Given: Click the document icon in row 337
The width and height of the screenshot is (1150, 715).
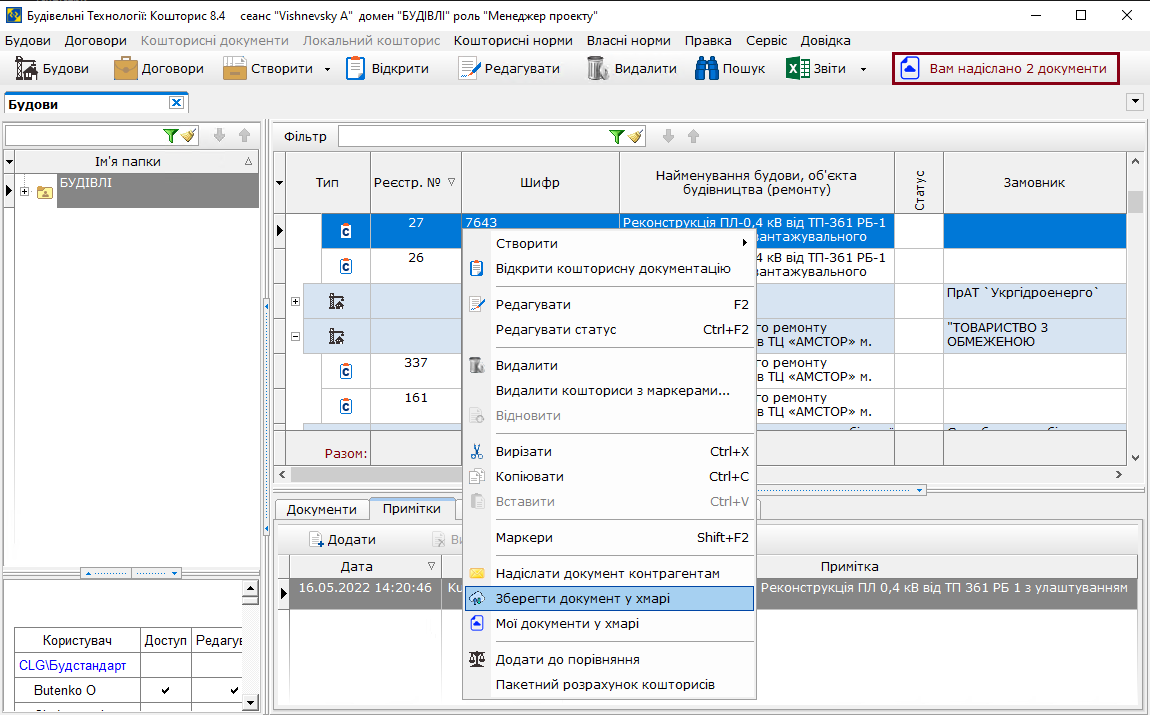Looking at the screenshot, I should [345, 371].
